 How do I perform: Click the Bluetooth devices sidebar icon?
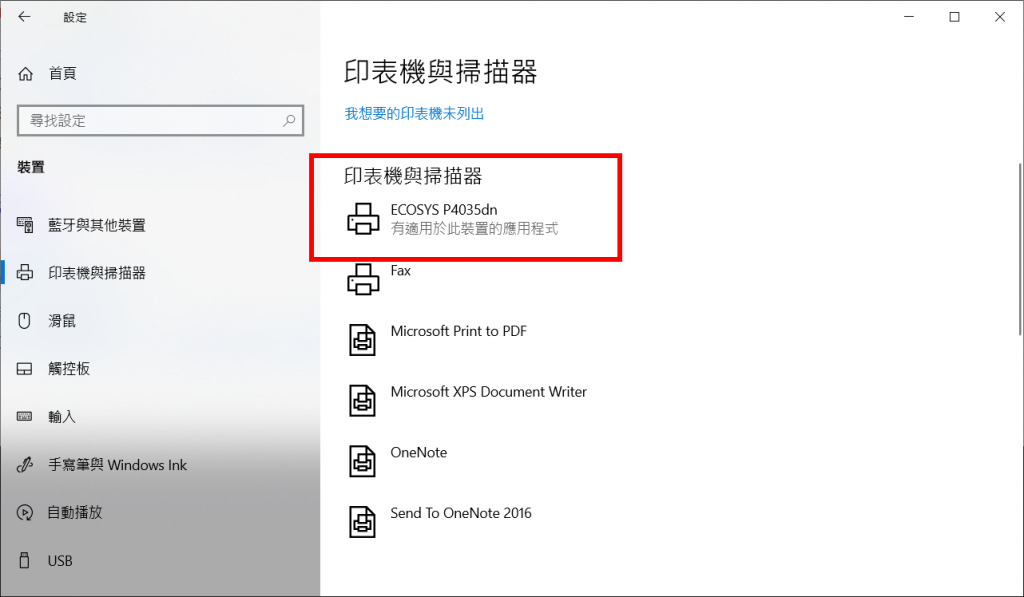pos(25,225)
